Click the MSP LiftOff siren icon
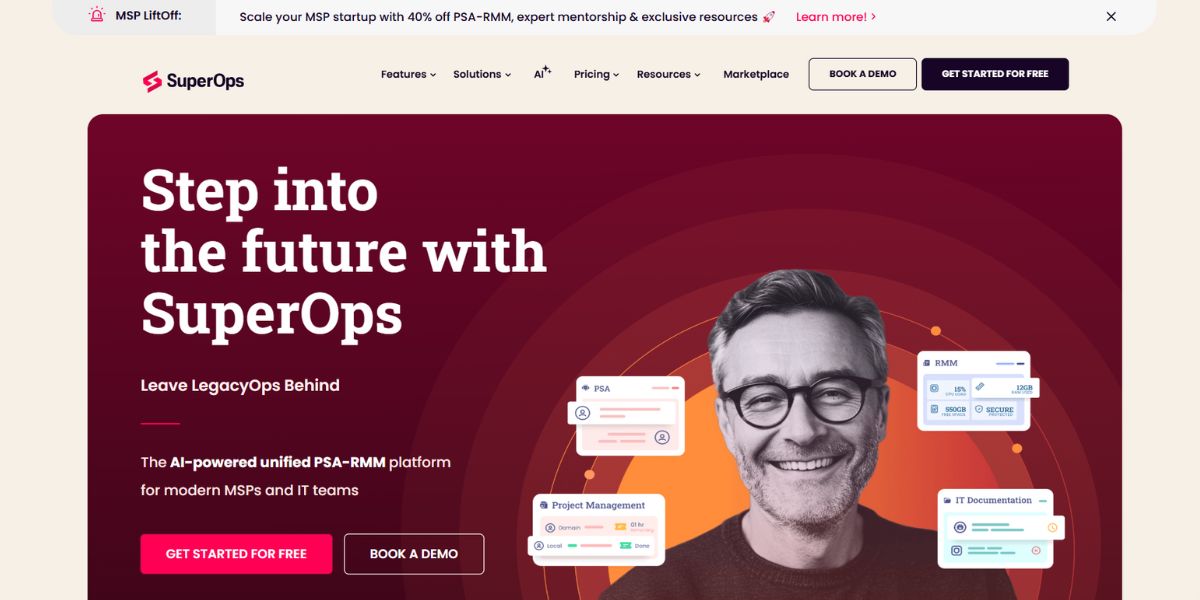 [97, 15]
